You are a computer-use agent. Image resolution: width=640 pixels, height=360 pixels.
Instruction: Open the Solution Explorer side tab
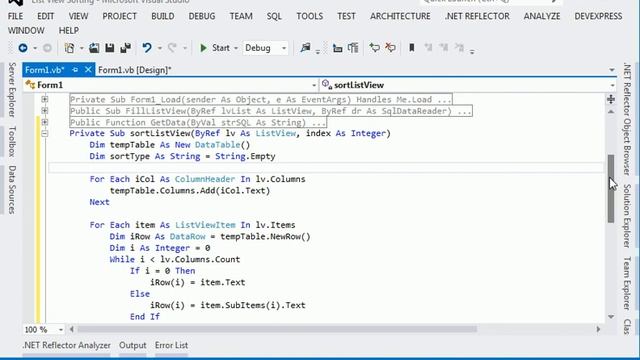pos(627,216)
